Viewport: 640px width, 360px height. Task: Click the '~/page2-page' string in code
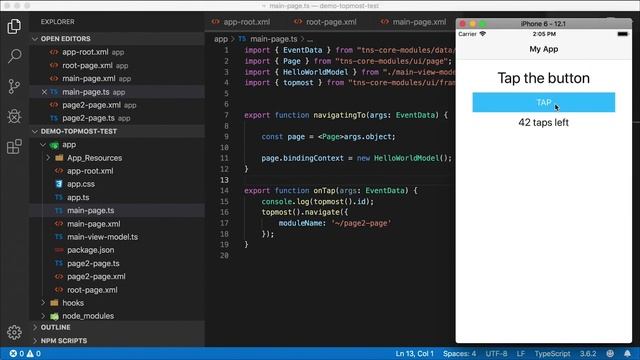361,223
